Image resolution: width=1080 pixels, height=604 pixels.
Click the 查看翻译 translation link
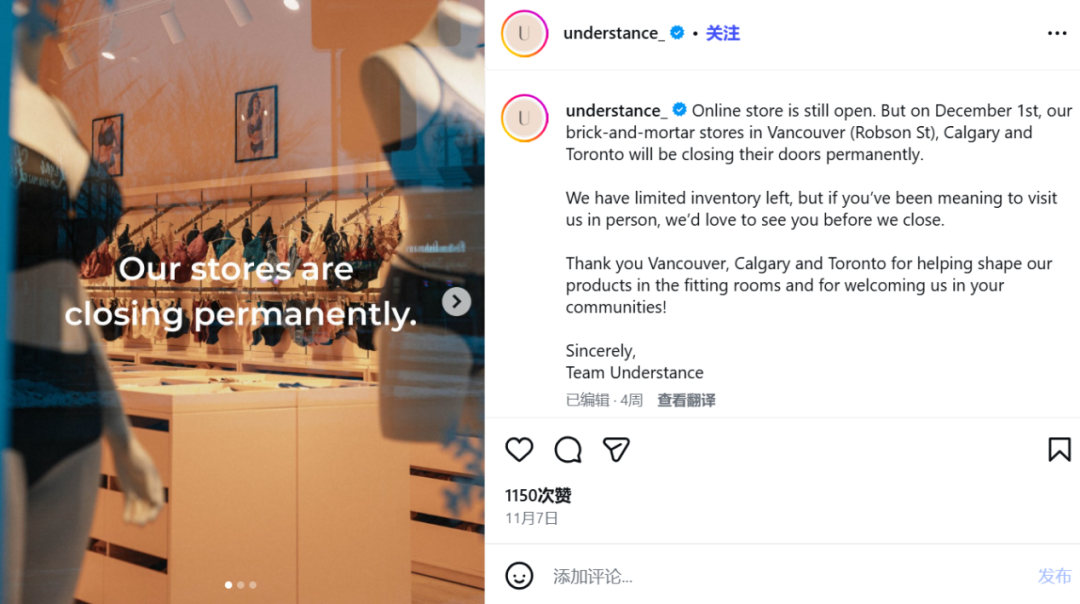pyautogui.click(x=686, y=400)
